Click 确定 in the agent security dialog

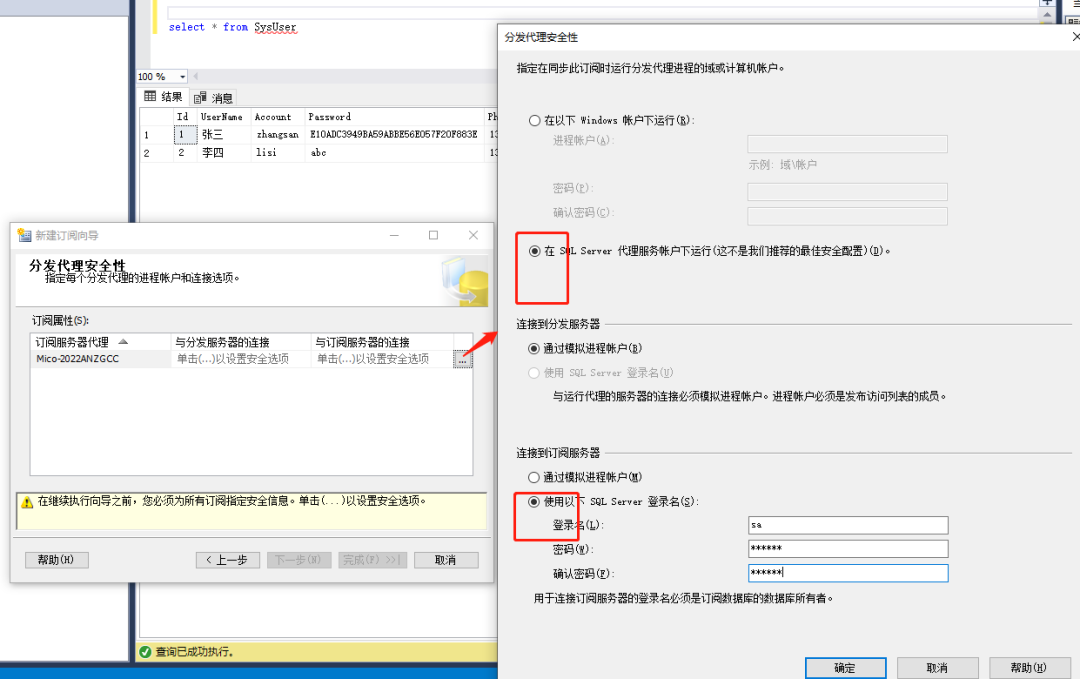click(846, 667)
